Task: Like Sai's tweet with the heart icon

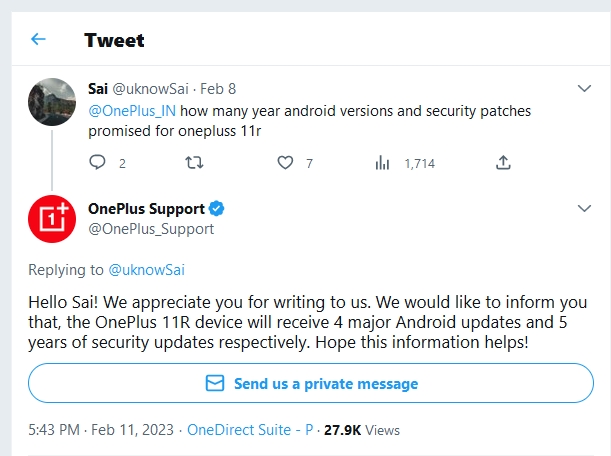Action: click(x=285, y=163)
